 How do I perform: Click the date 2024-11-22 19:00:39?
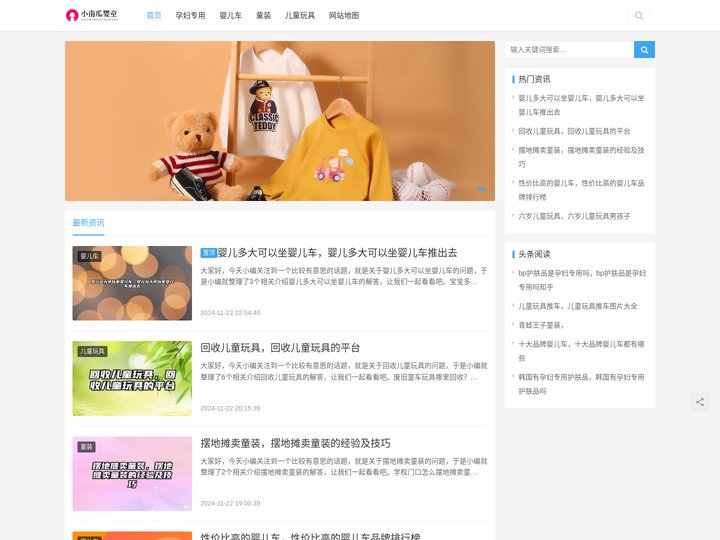(230, 503)
